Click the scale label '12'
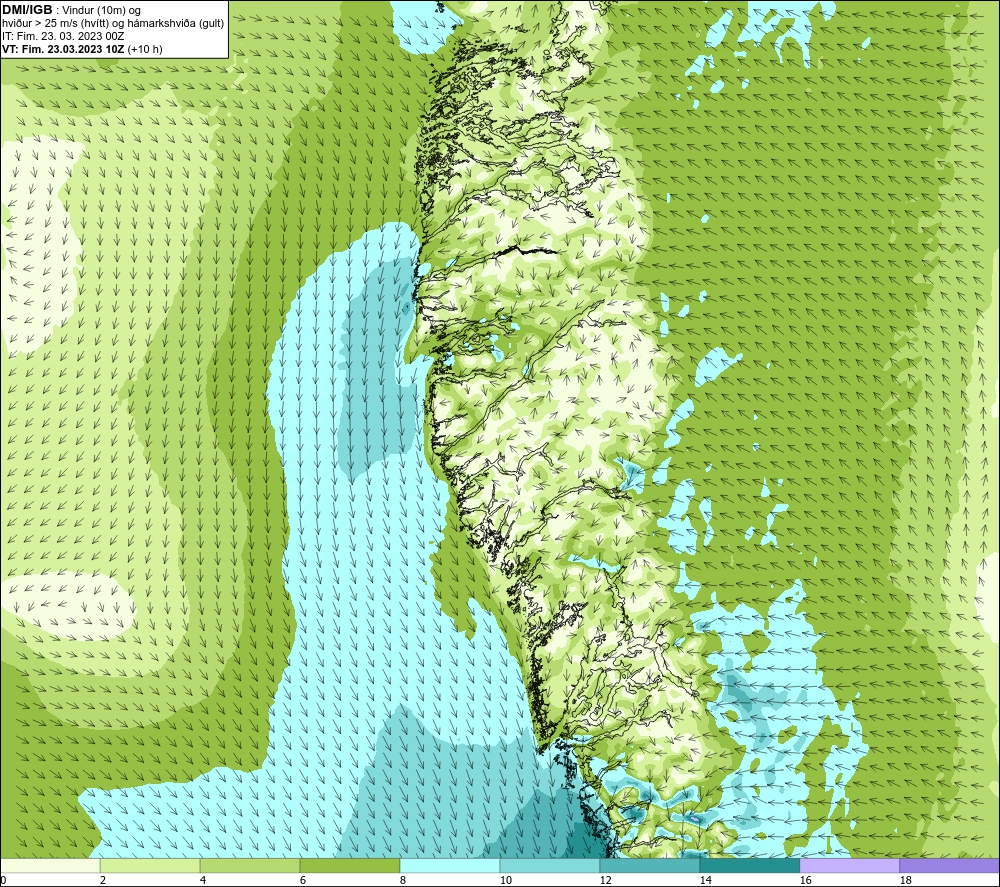Viewport: 1000px width, 887px height. click(605, 880)
